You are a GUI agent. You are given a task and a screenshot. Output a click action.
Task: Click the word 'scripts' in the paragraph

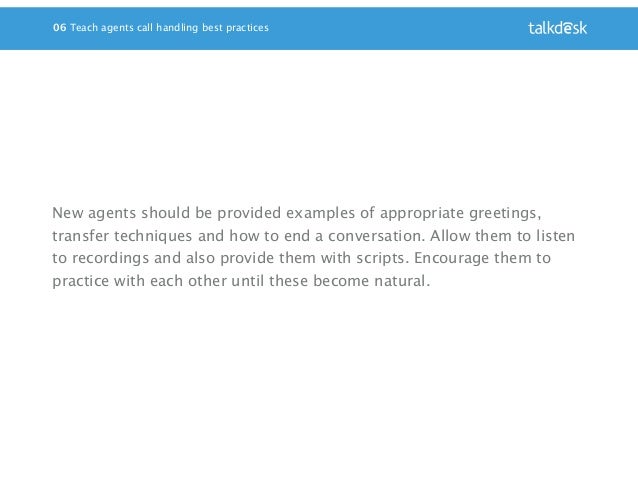click(382, 258)
